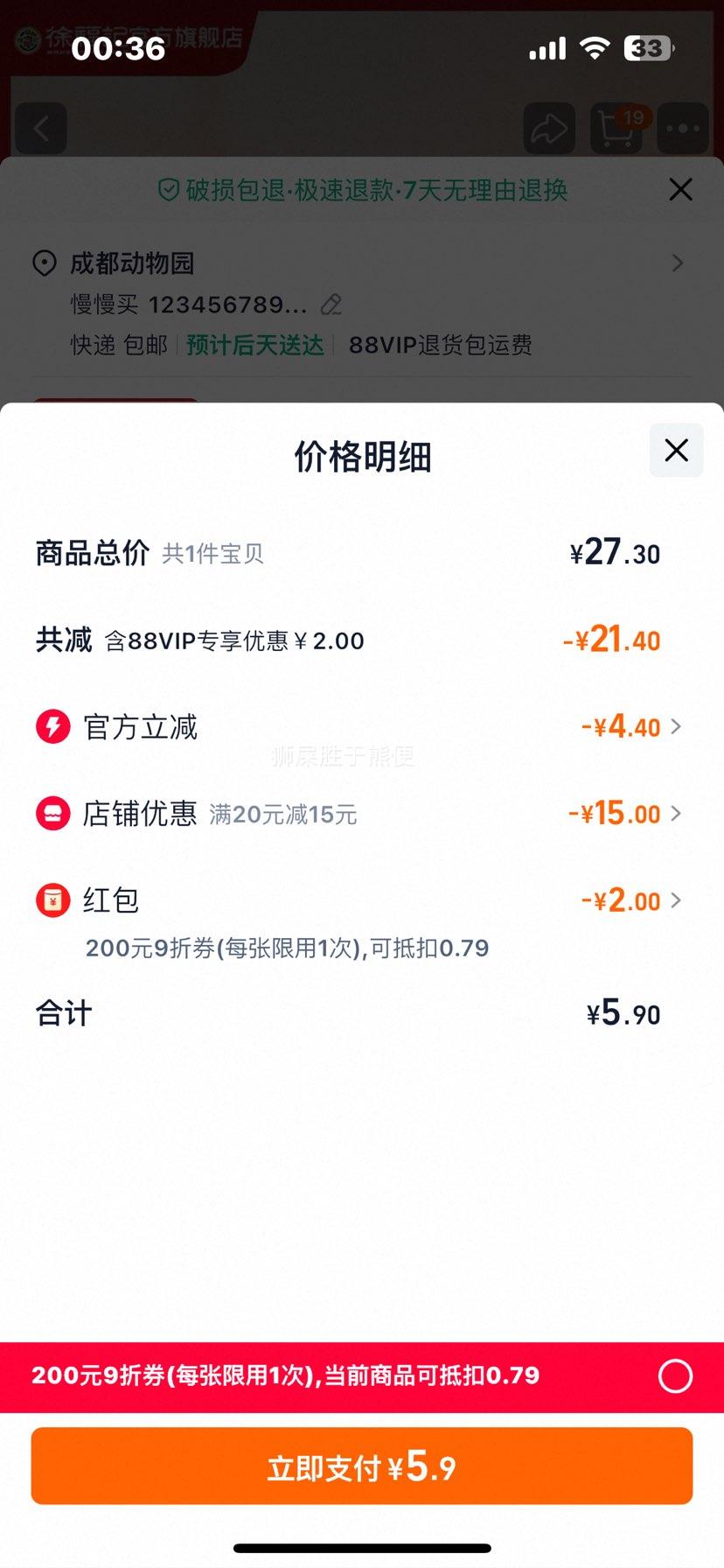Expand the 店铺优惠 -¥15.00 details chevron

676,814
